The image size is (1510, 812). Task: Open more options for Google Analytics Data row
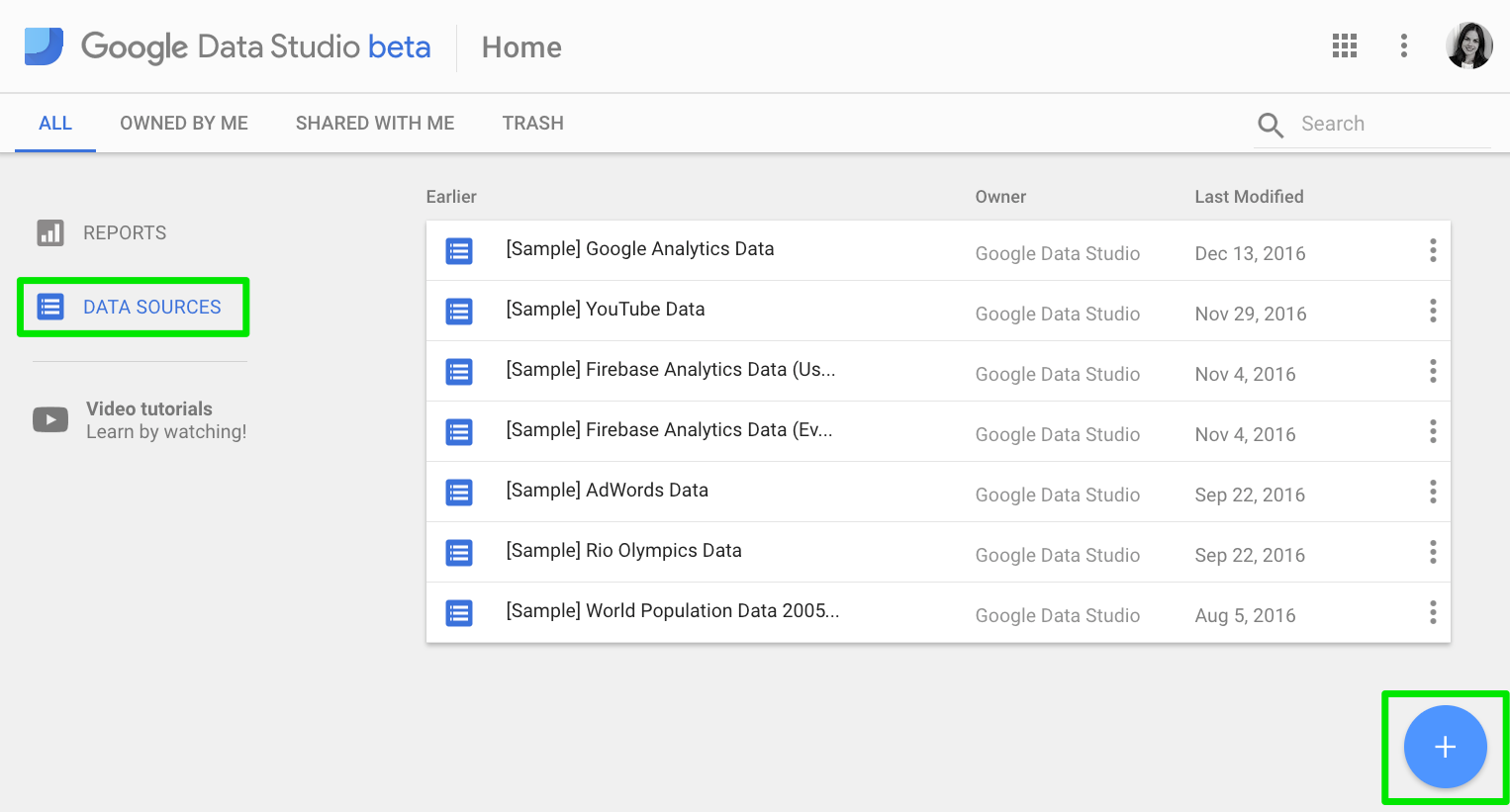click(1433, 251)
